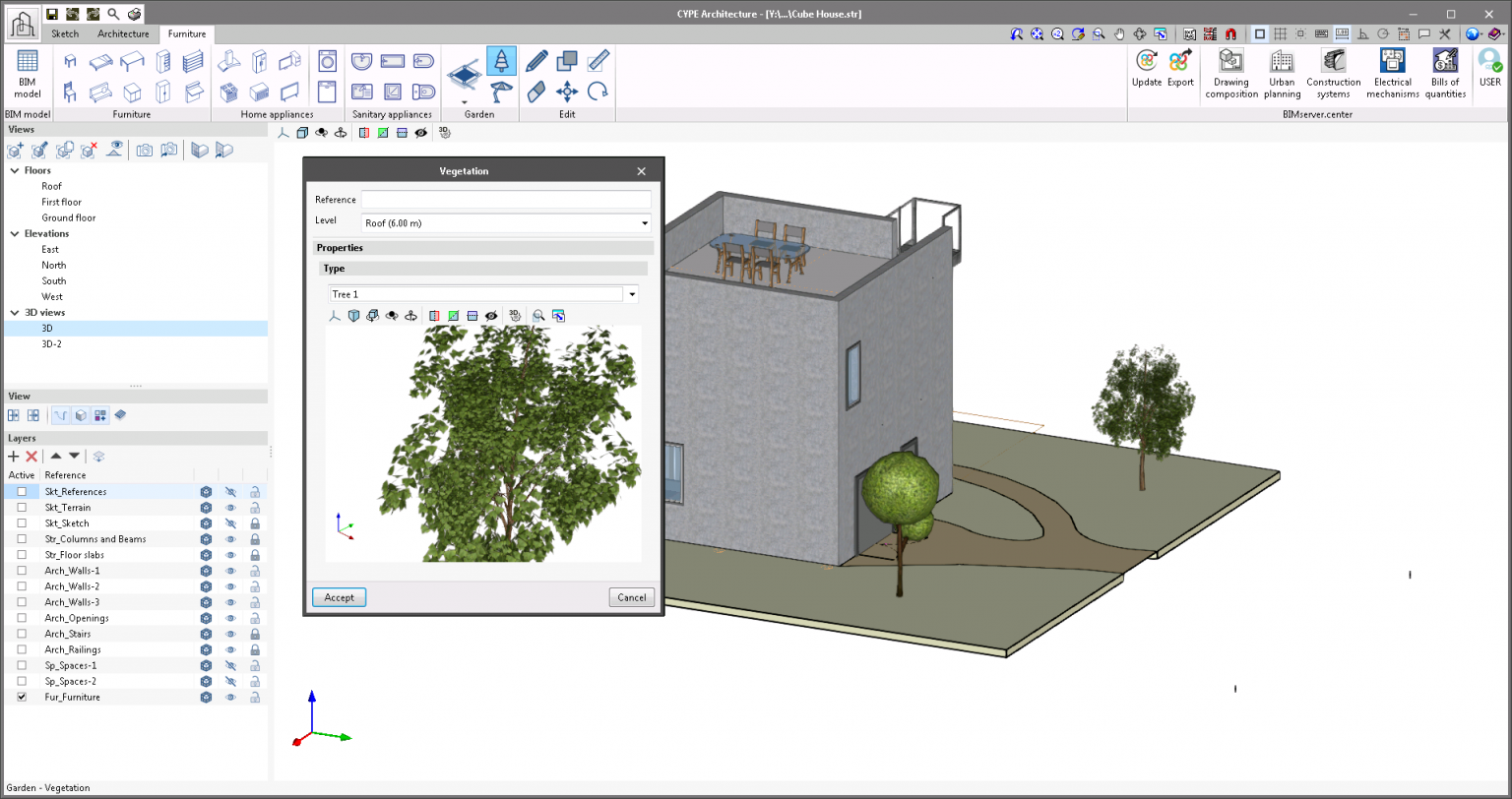
Task: Select the Parasol tool in the Garden group
Action: coord(500,91)
